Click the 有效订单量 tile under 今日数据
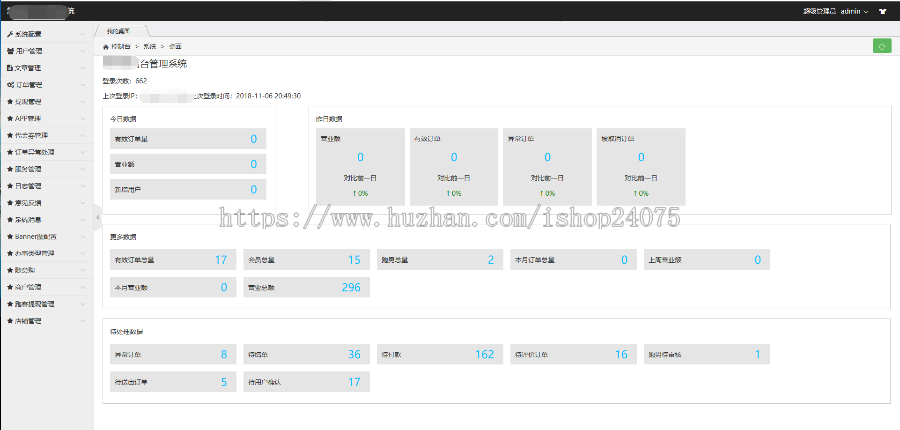The width and height of the screenshot is (900, 430). (188, 139)
